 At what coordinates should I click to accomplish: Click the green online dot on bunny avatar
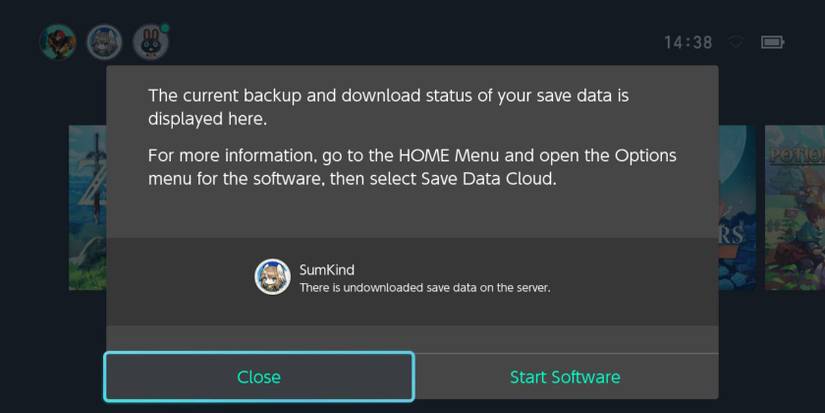(165, 28)
